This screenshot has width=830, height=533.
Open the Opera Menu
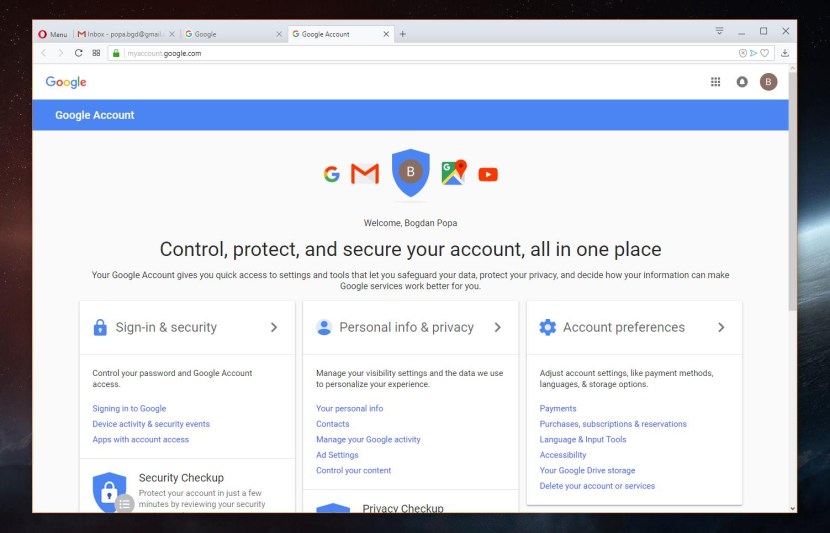pyautogui.click(x=54, y=34)
